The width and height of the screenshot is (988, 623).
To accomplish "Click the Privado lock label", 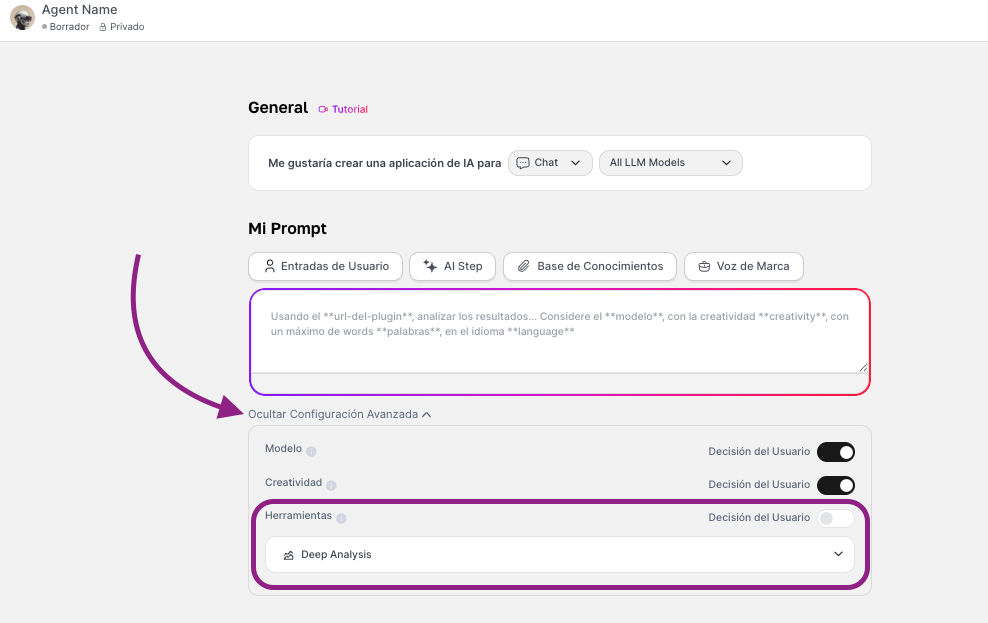I will (x=122, y=26).
